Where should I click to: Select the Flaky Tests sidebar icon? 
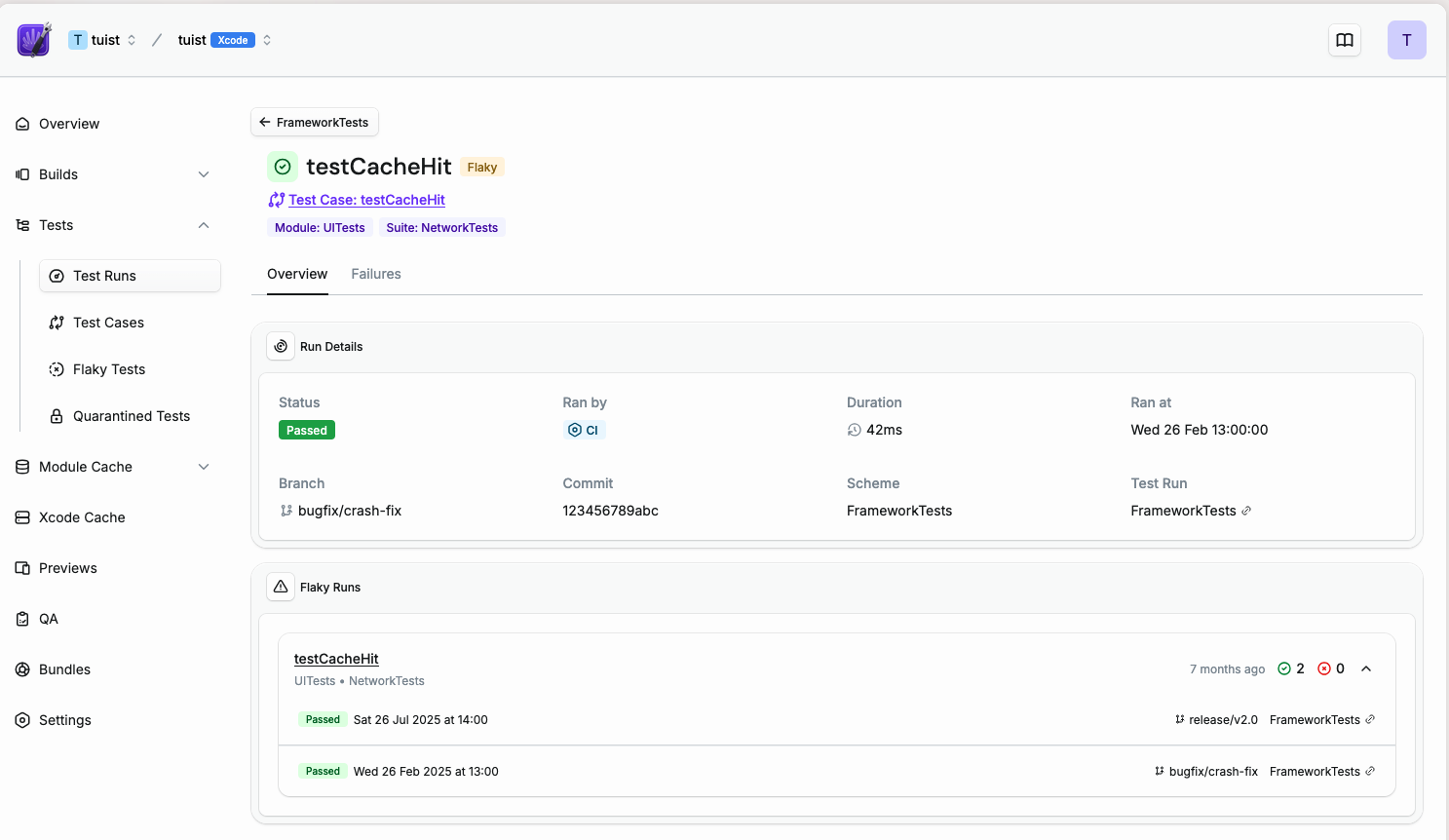(57, 369)
